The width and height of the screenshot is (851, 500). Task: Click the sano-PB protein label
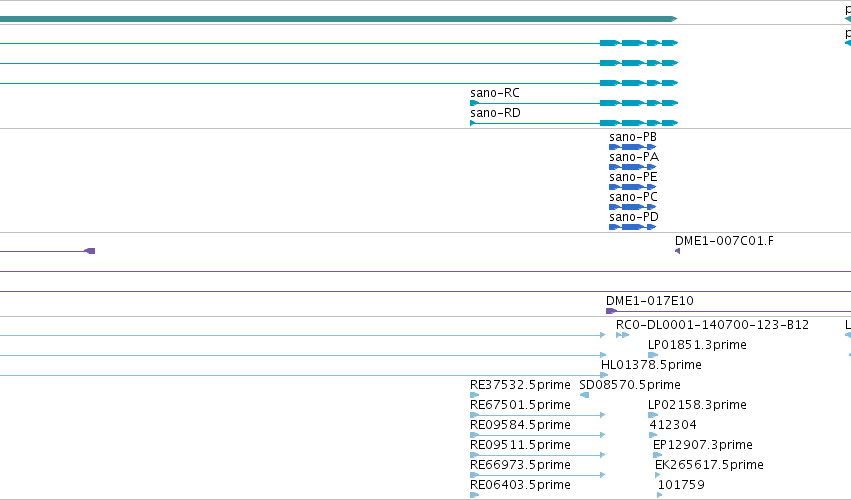(633, 137)
